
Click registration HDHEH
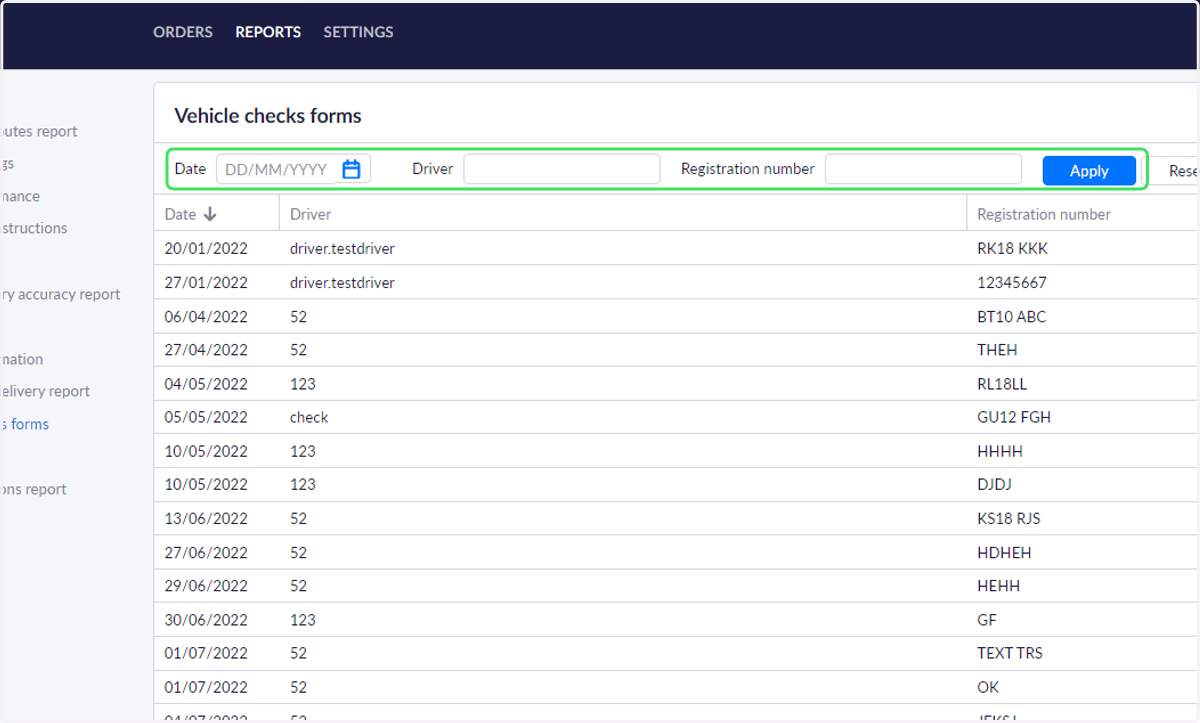click(x=1004, y=552)
